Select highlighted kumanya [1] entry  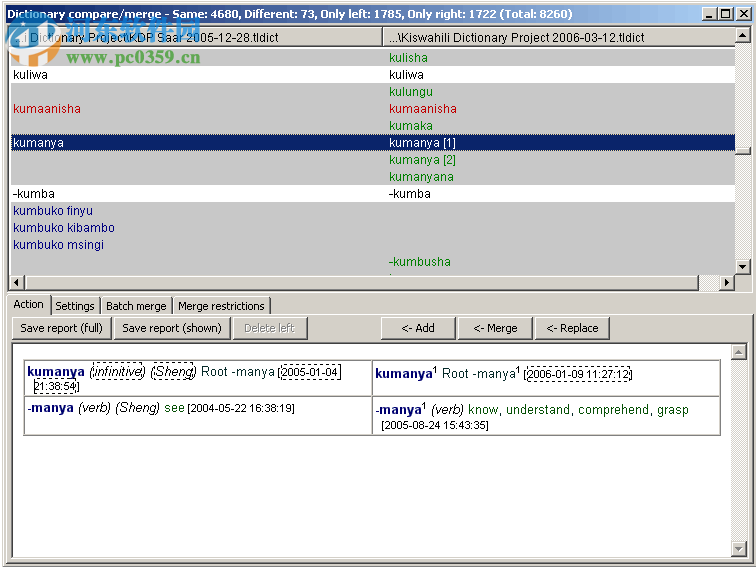(422, 143)
